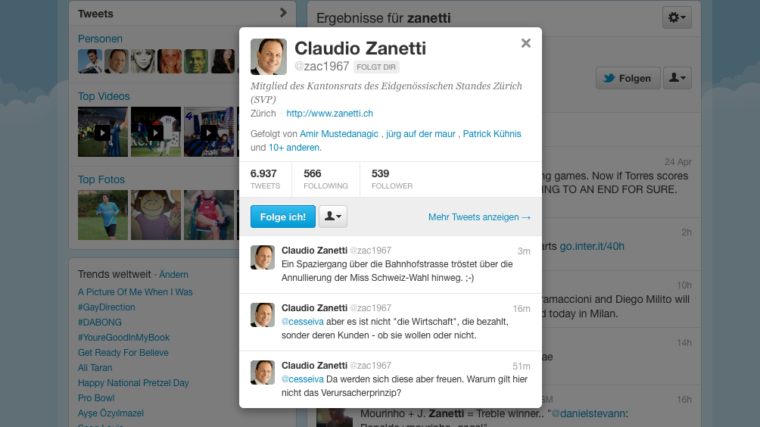Open Claudio Zanetti's large profile picture
The width and height of the screenshot is (760, 427).
(269, 57)
